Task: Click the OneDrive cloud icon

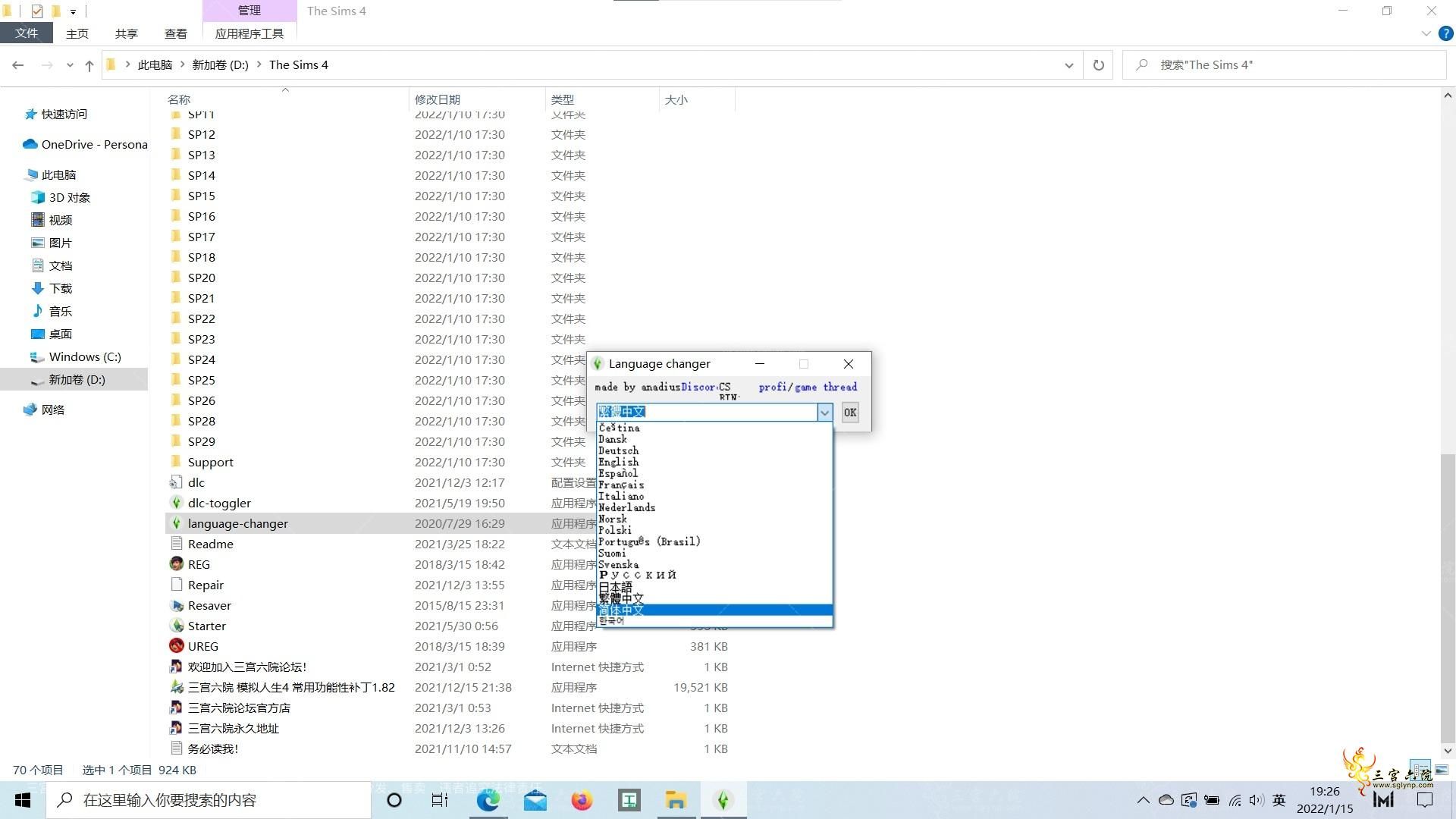Action: [30, 144]
